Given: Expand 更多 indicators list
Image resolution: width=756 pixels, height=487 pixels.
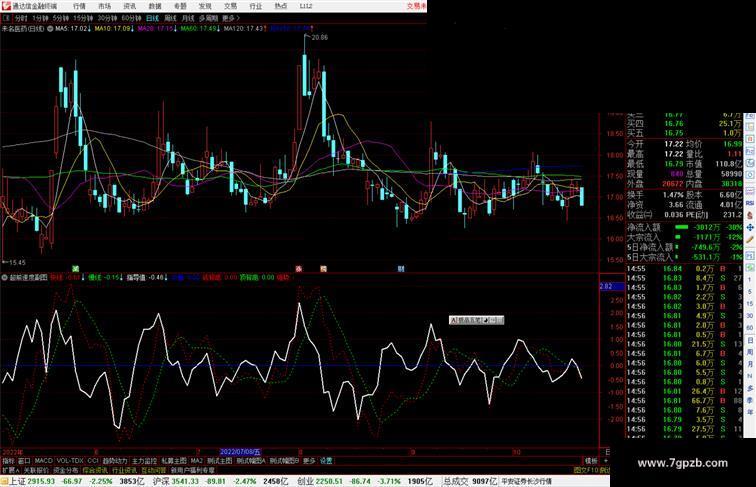Looking at the screenshot, I should 309,461.
